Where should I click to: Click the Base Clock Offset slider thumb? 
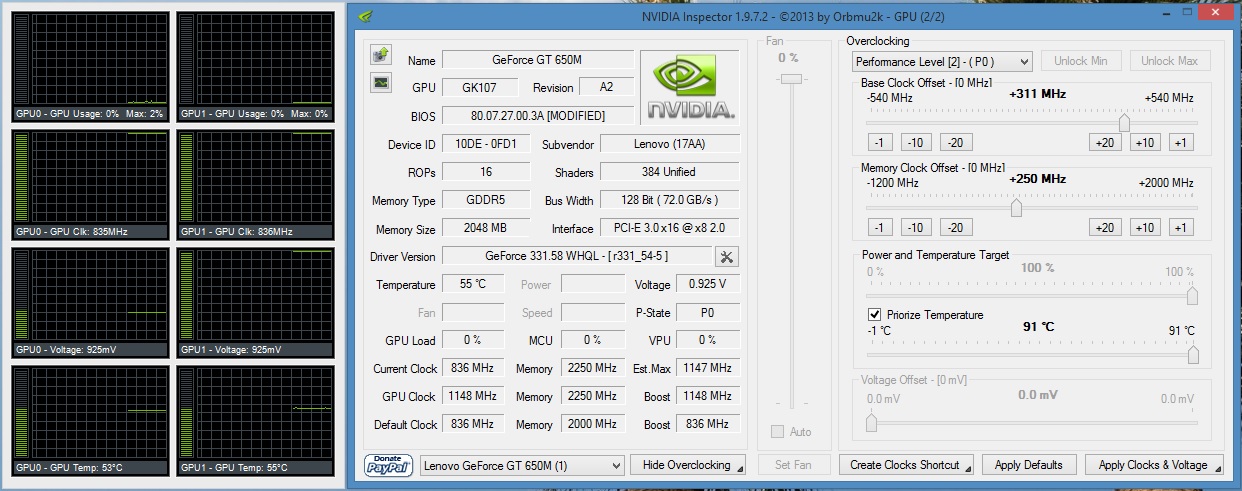[x=1124, y=122]
